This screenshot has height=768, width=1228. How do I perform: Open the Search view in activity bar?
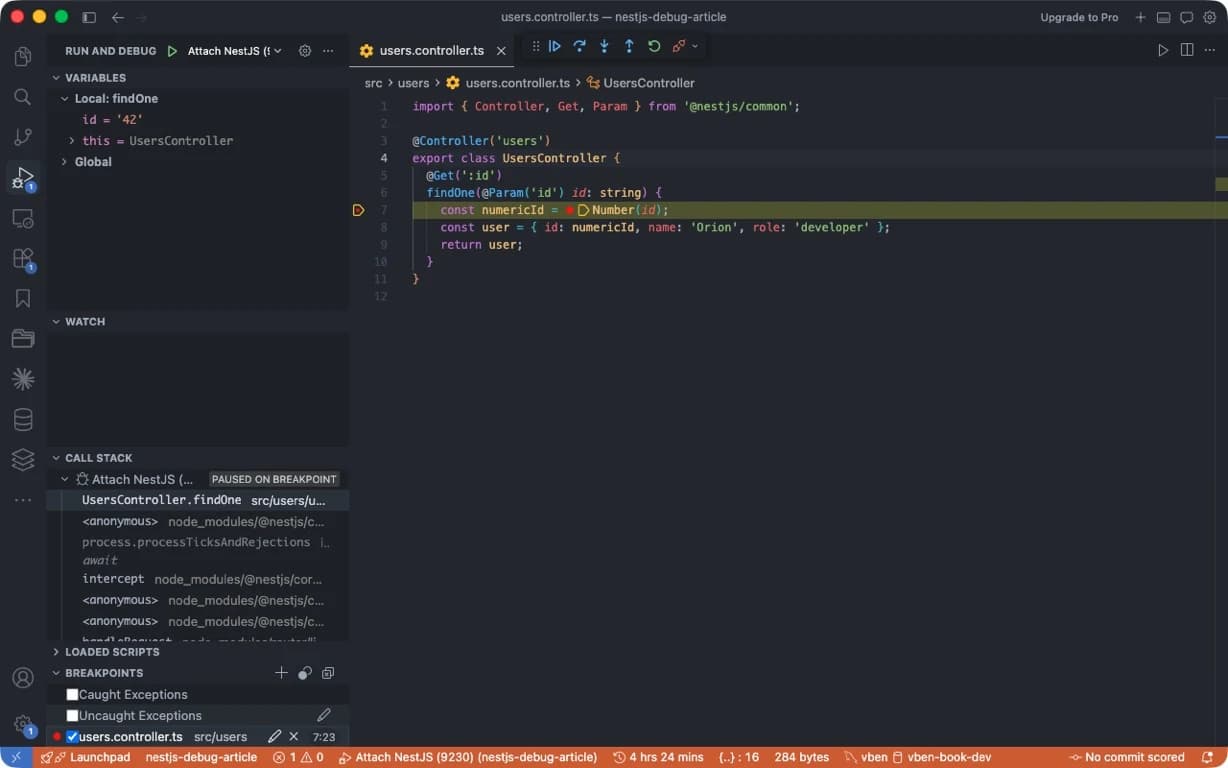click(x=23, y=97)
